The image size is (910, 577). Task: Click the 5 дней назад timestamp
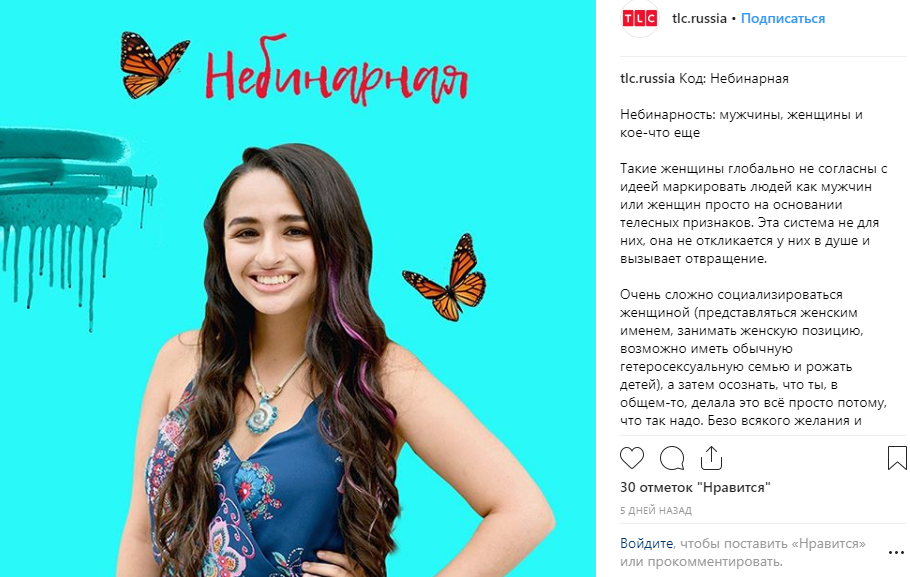656,511
